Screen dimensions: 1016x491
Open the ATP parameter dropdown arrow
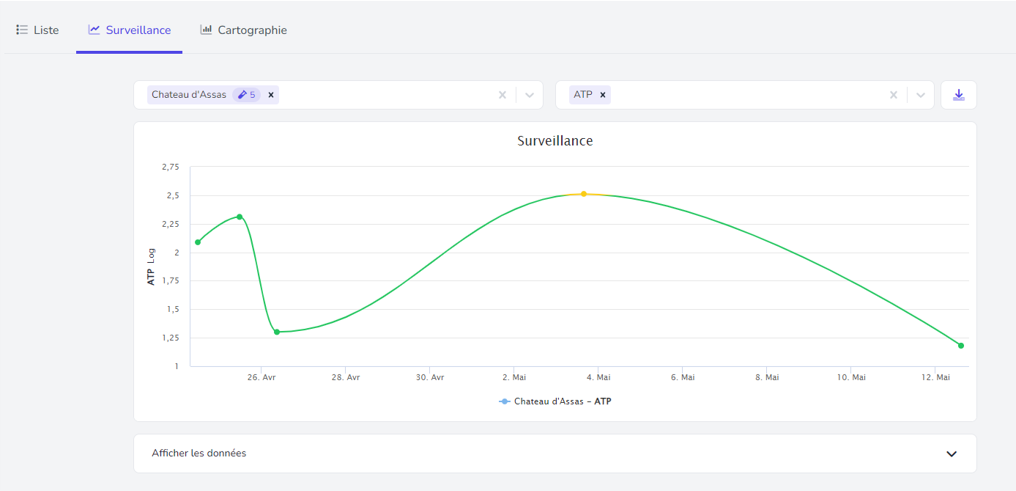coord(920,95)
